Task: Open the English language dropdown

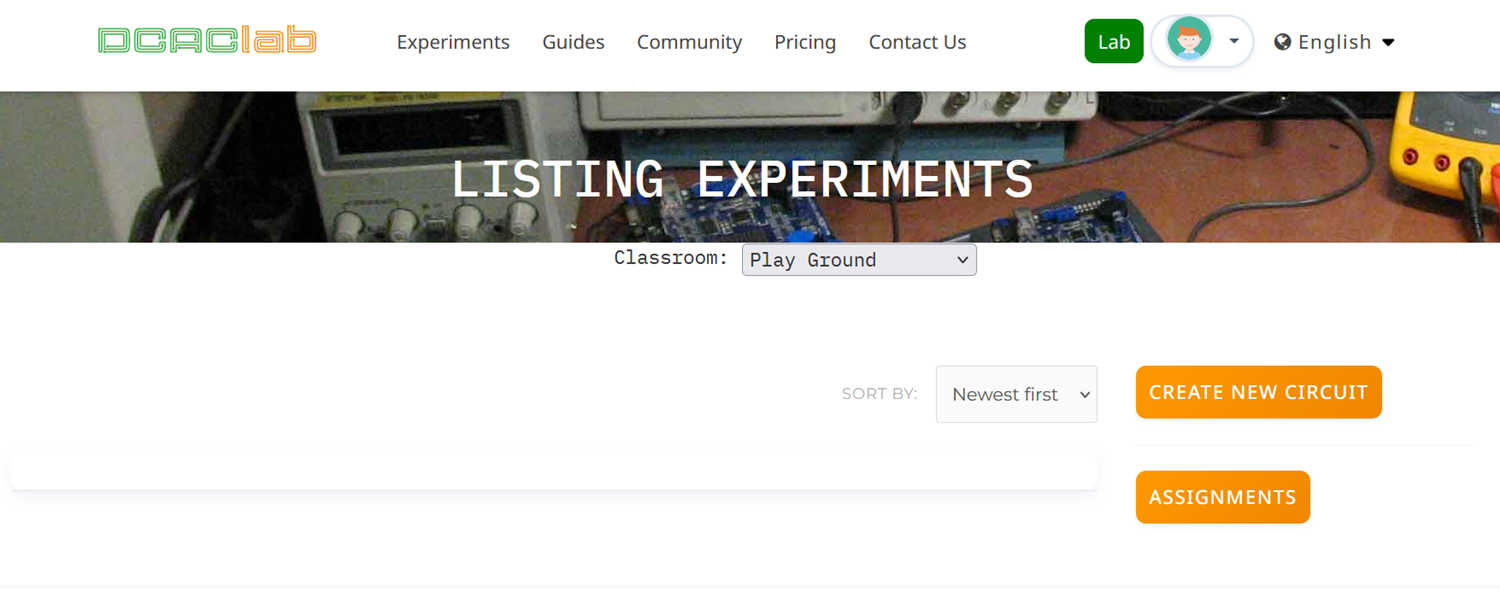Action: pyautogui.click(x=1334, y=42)
